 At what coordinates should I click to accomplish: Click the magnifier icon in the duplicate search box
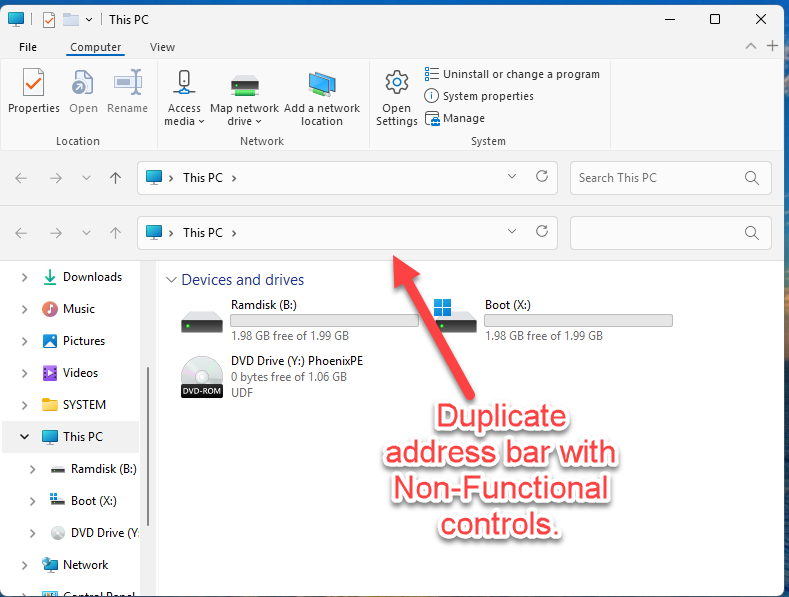(x=751, y=233)
